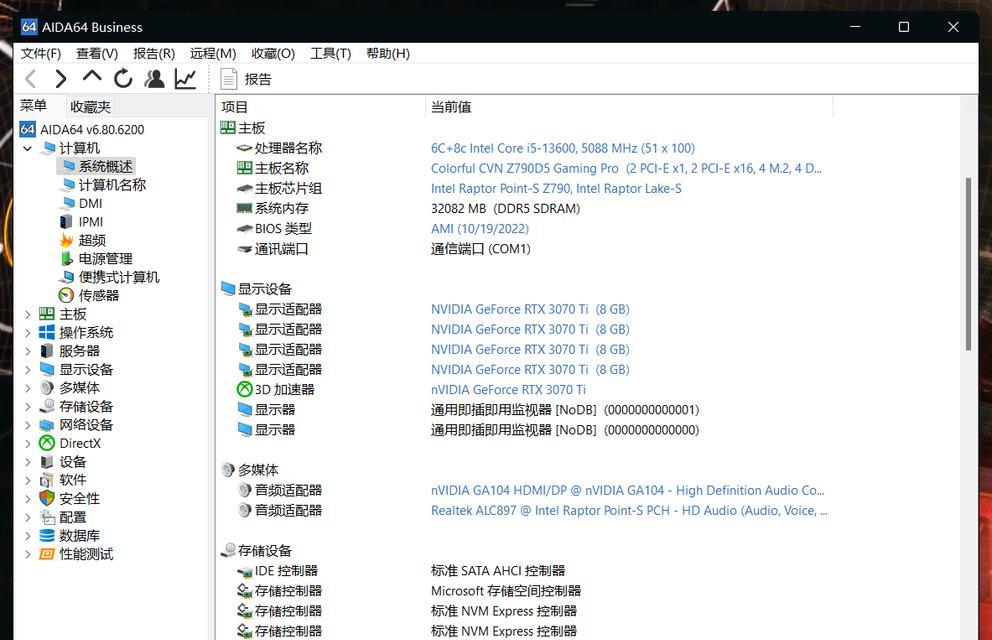Click the 性能测试 benchmark icon

point(47,554)
